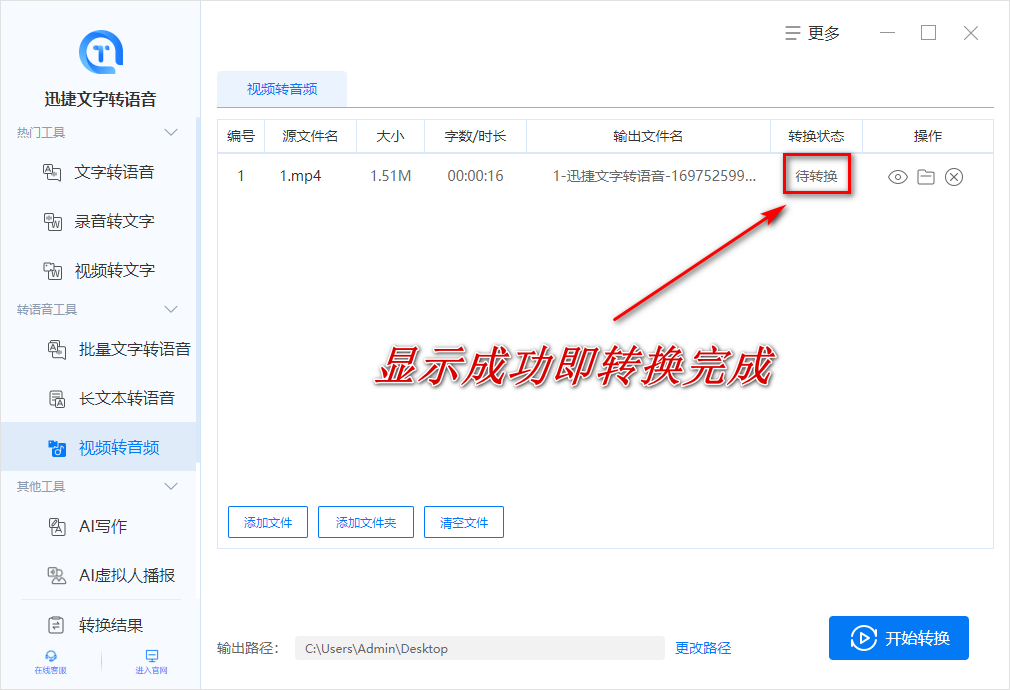This screenshot has width=1010, height=690.
Task: Click the 00:00:16 duration cell
Action: pos(475,176)
